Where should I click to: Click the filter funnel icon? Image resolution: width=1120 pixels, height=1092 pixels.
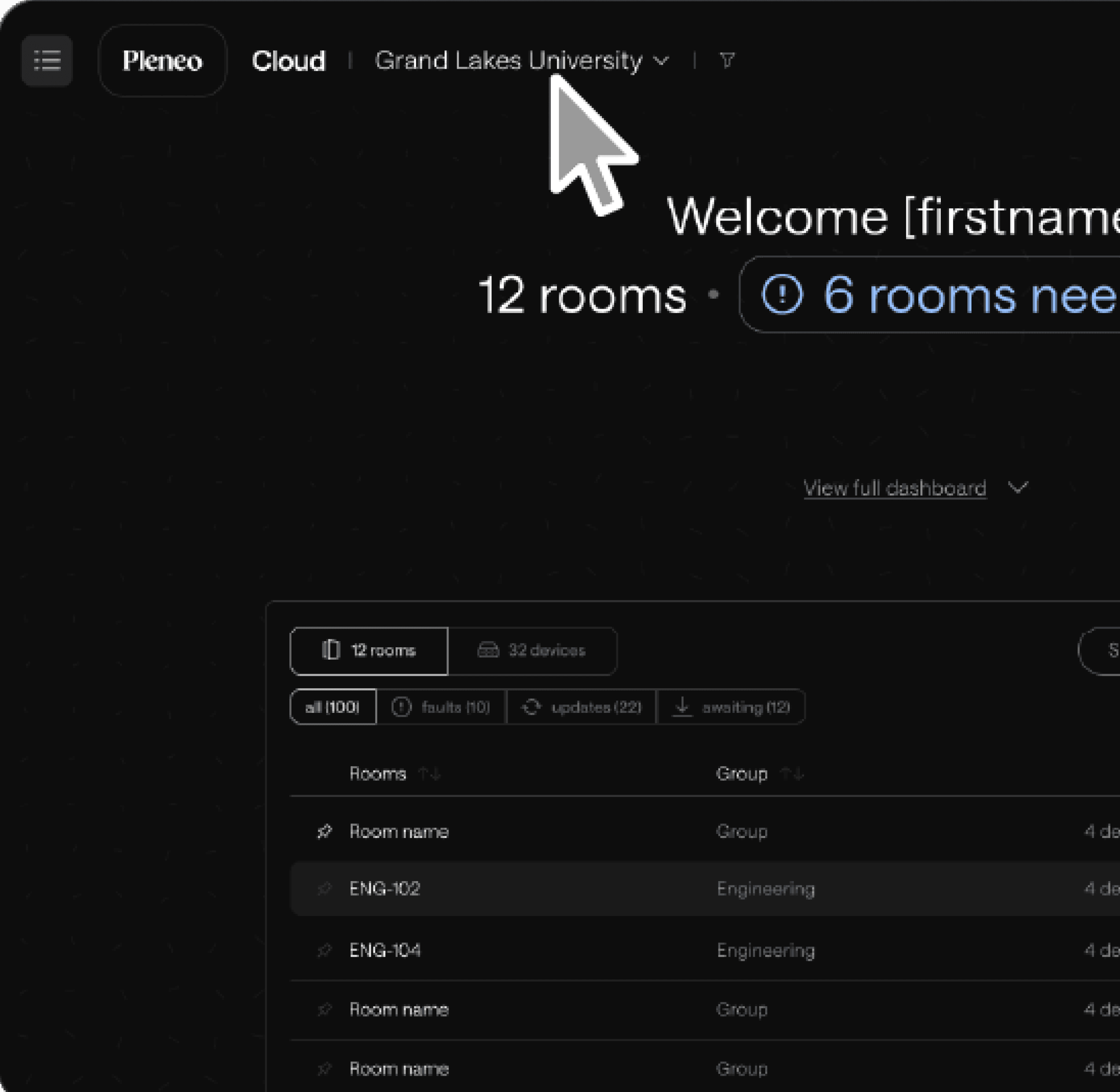(x=726, y=59)
